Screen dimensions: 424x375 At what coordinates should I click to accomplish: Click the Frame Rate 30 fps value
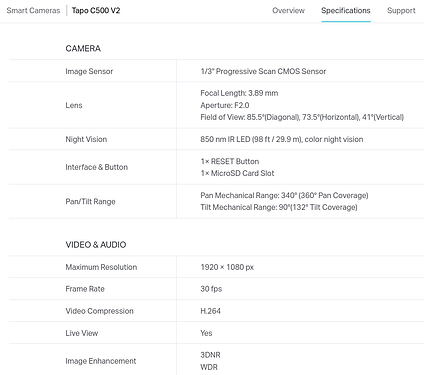211,289
